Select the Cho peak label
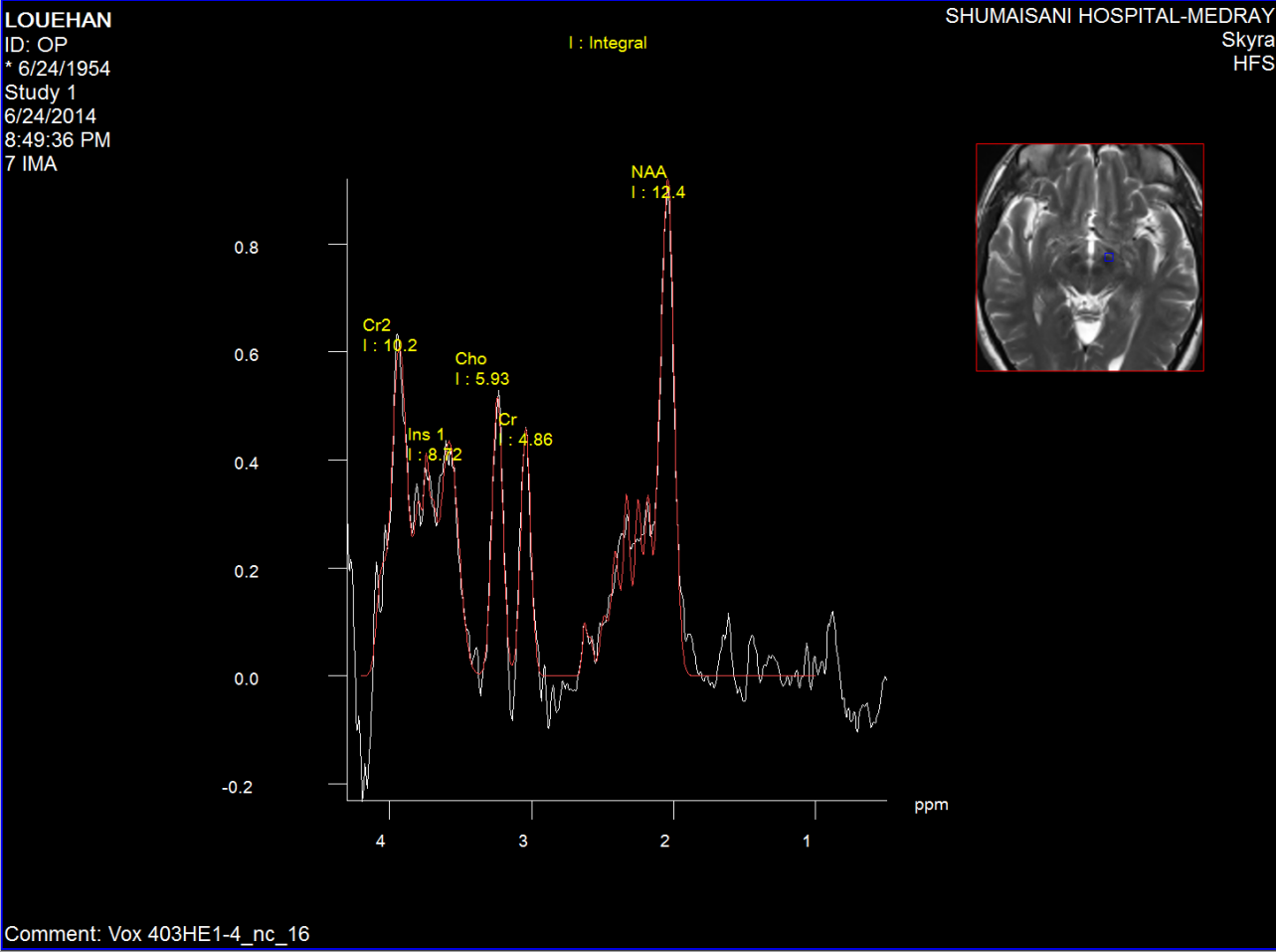 pyautogui.click(x=471, y=359)
